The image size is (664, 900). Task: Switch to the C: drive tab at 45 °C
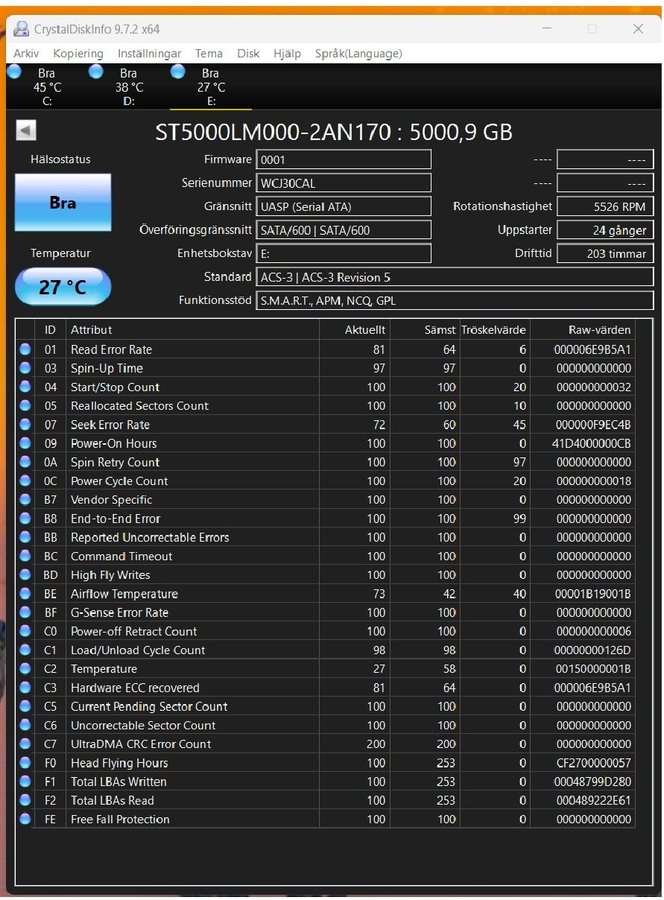point(47,87)
